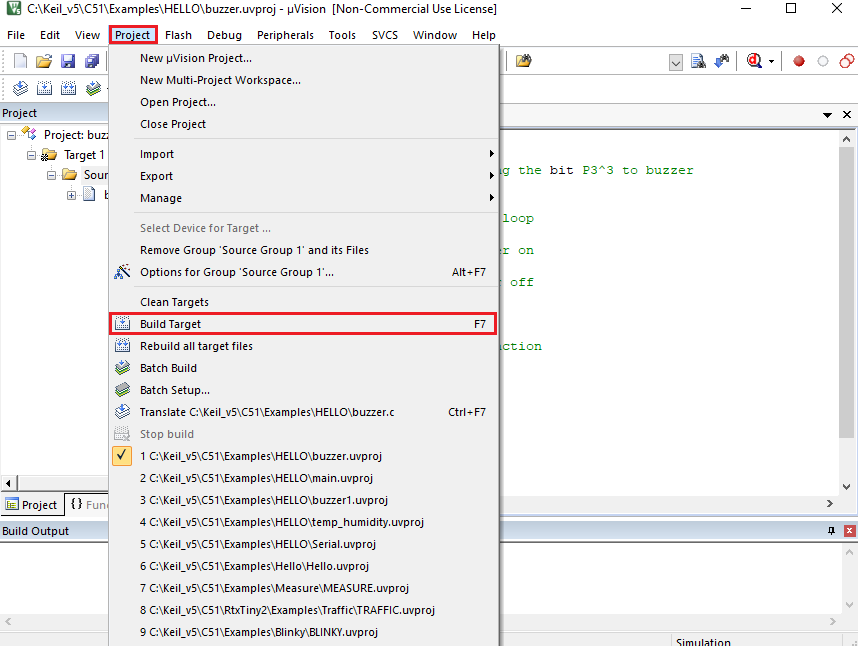Open the Import submenu
The width and height of the screenshot is (858, 646).
[x=304, y=154]
